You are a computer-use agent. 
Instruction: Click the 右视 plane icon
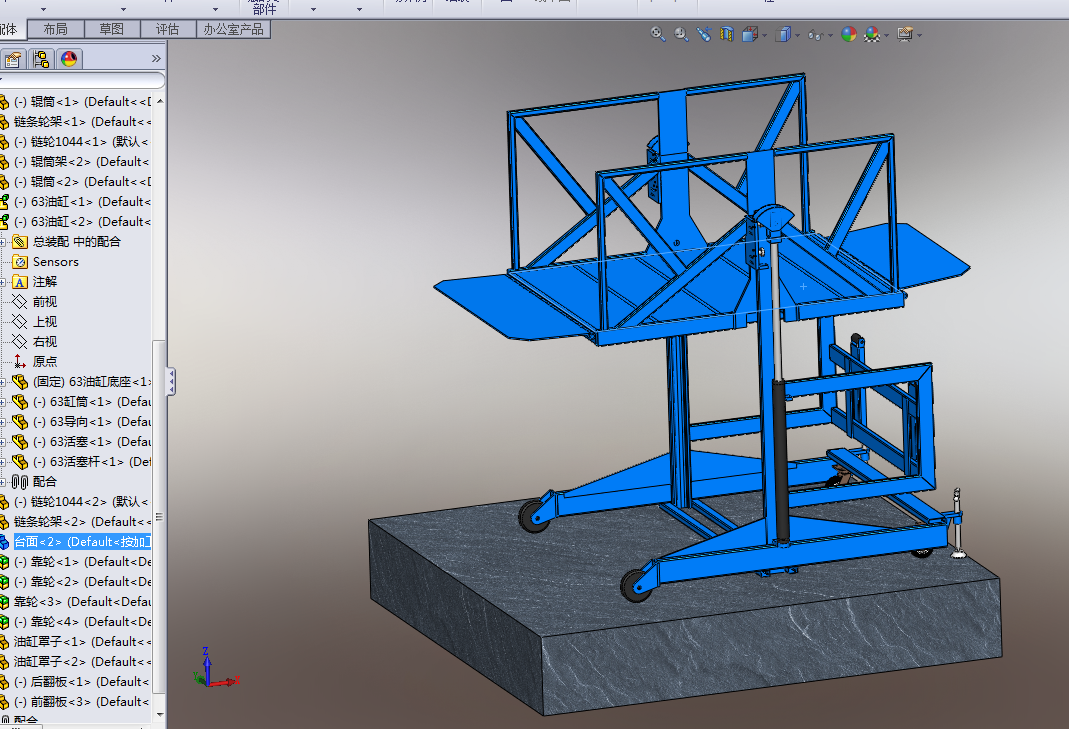20,342
